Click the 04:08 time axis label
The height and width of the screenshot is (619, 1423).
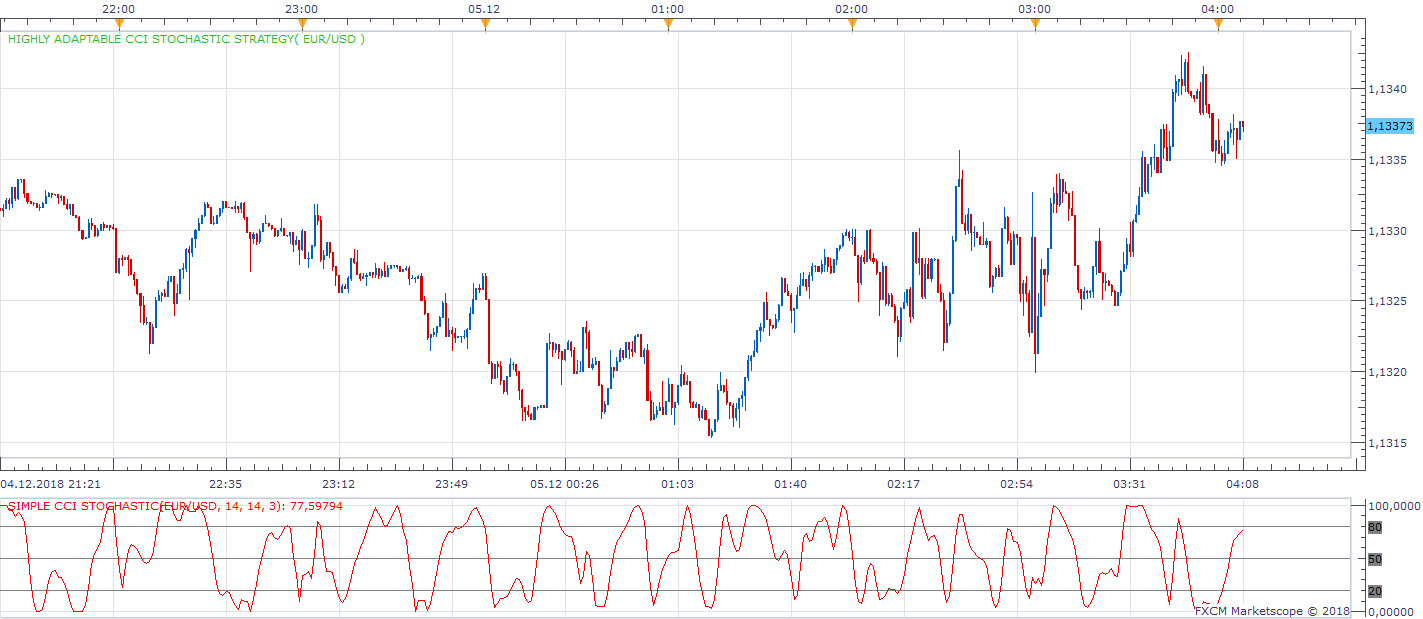pyautogui.click(x=1243, y=484)
